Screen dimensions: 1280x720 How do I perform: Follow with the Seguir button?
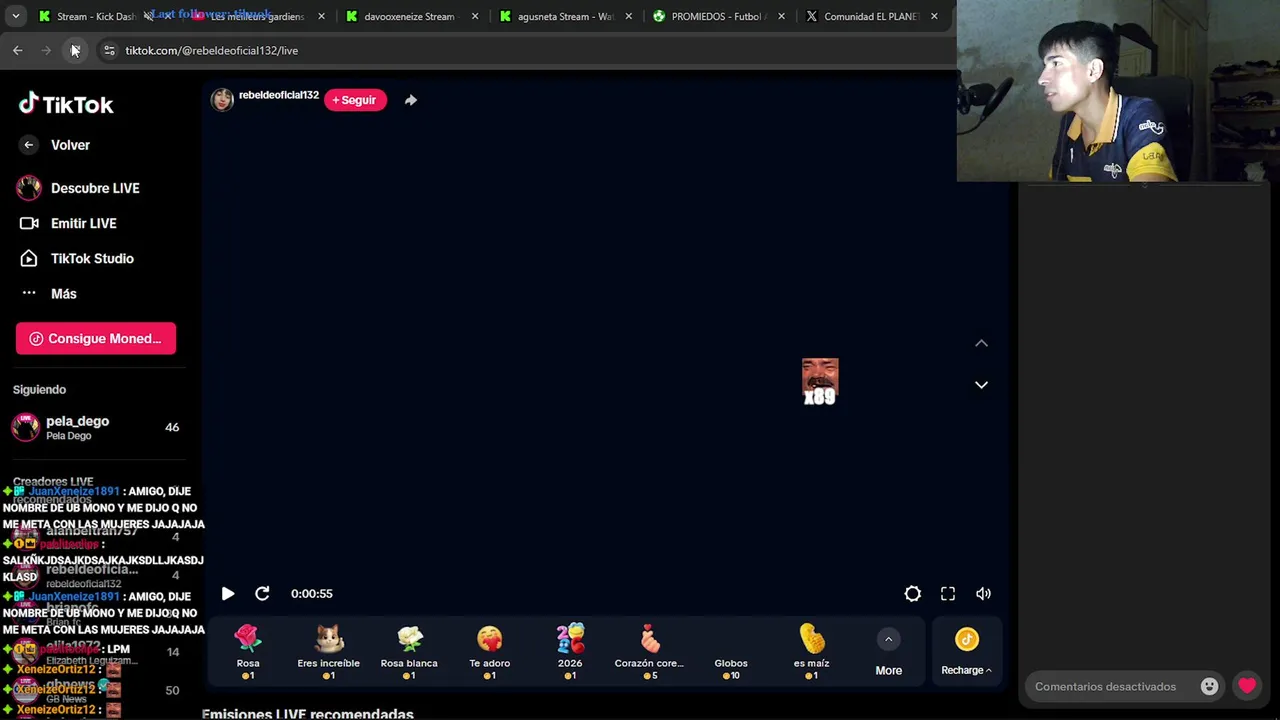355,100
